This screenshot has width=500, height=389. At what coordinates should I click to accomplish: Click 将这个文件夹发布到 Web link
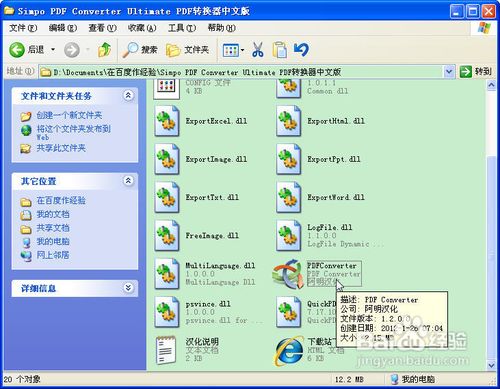coord(73,132)
